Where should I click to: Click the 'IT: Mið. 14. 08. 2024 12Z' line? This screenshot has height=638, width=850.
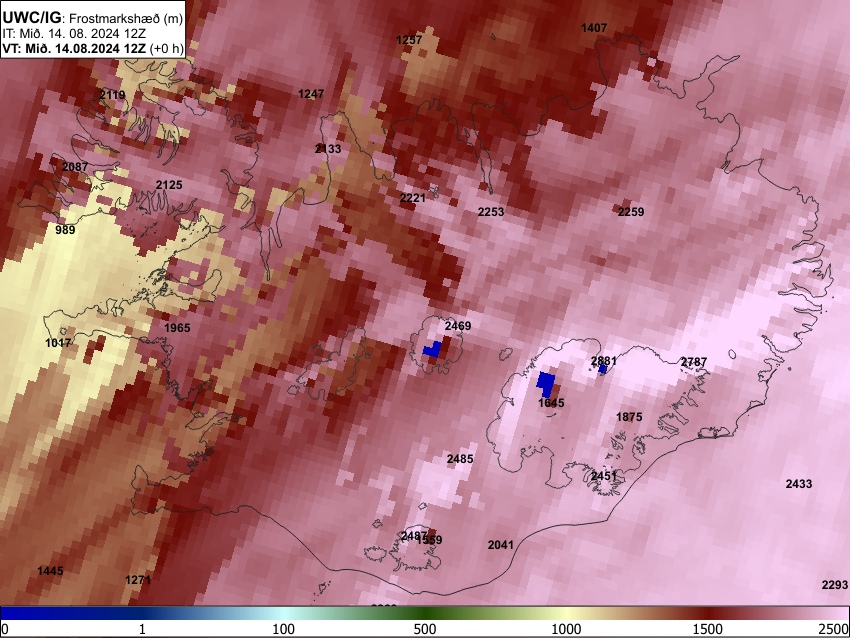coord(74,34)
